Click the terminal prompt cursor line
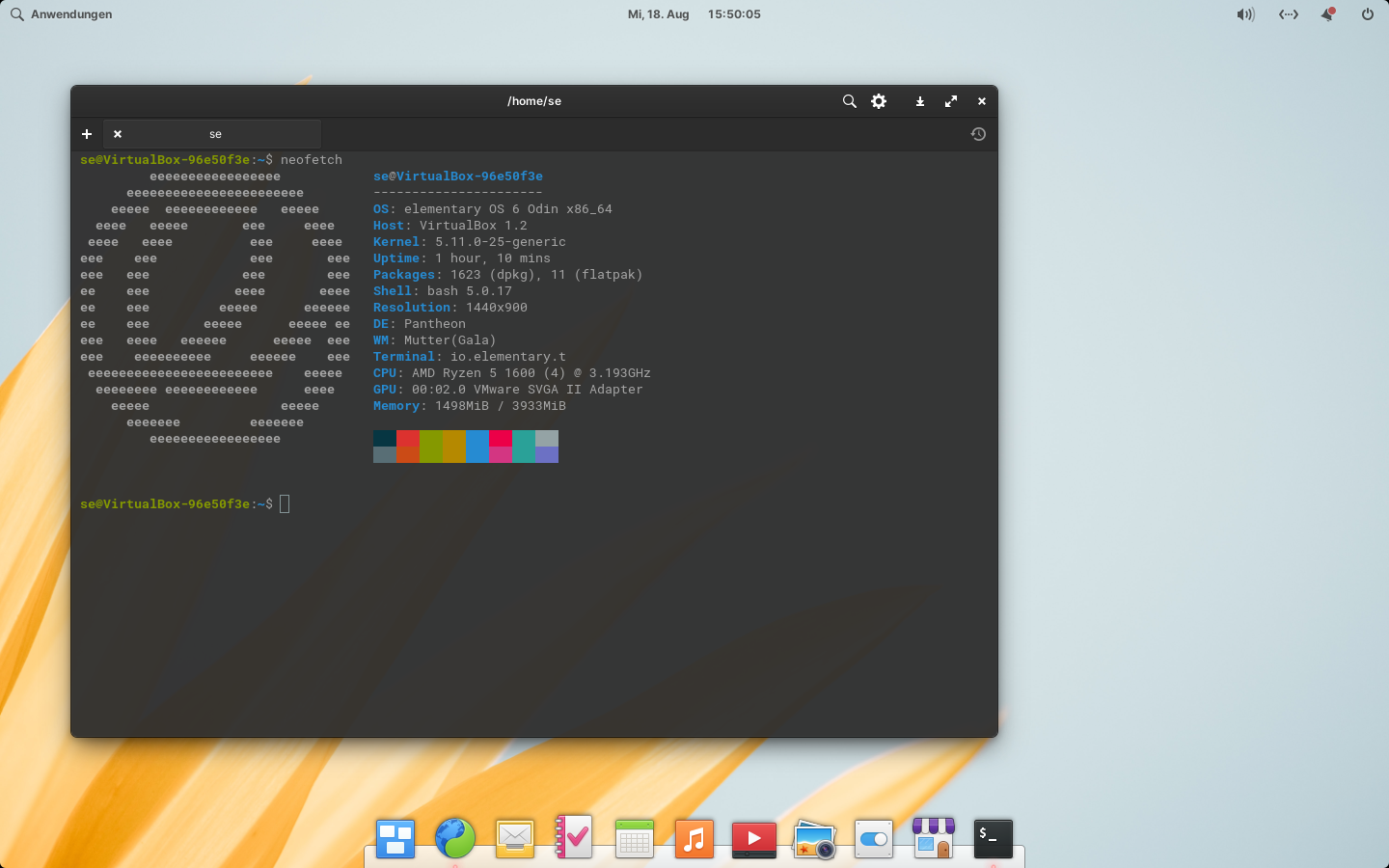This screenshot has width=1389, height=868. (x=185, y=504)
